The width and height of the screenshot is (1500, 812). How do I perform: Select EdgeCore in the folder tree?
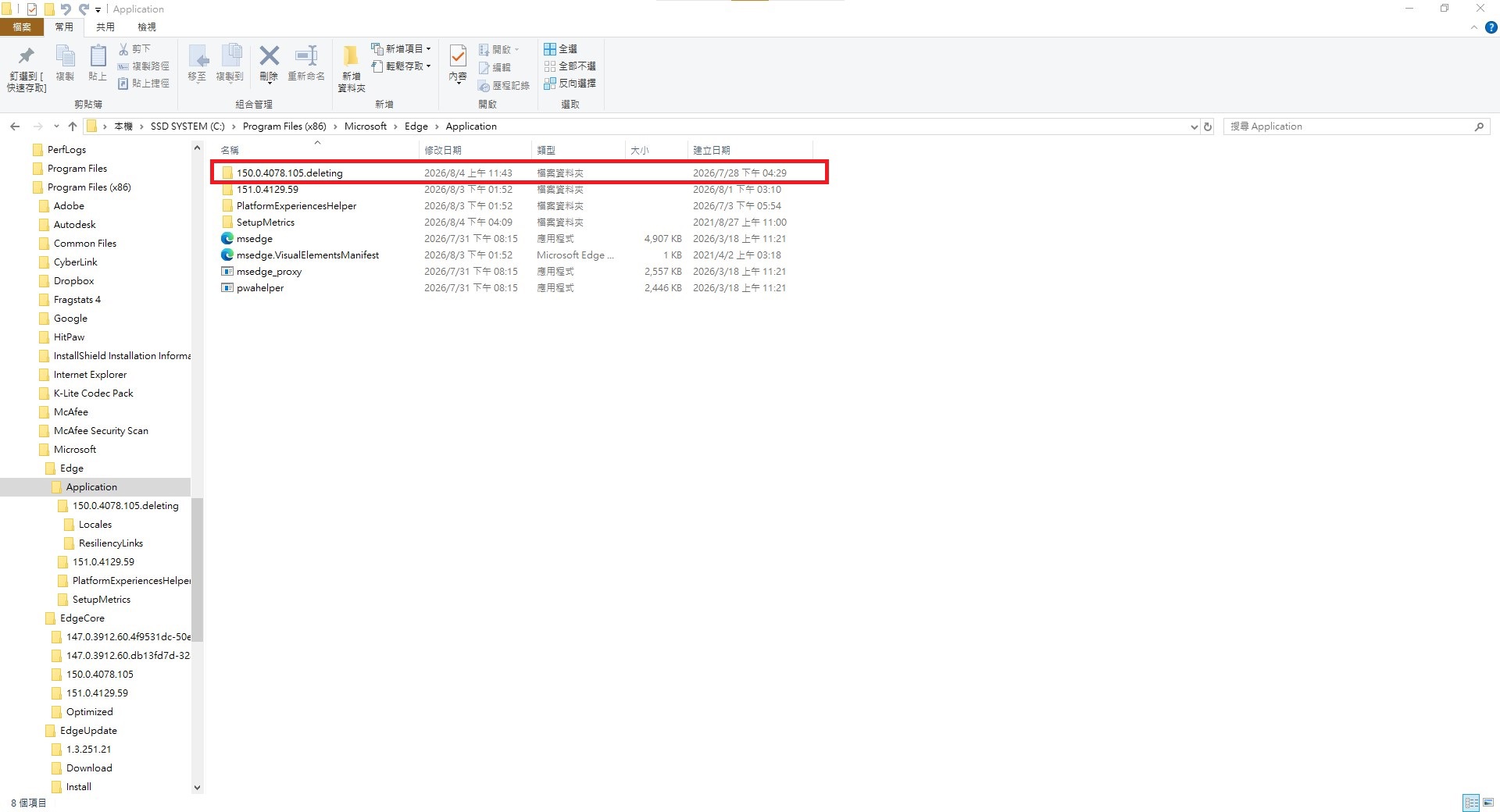click(82, 618)
